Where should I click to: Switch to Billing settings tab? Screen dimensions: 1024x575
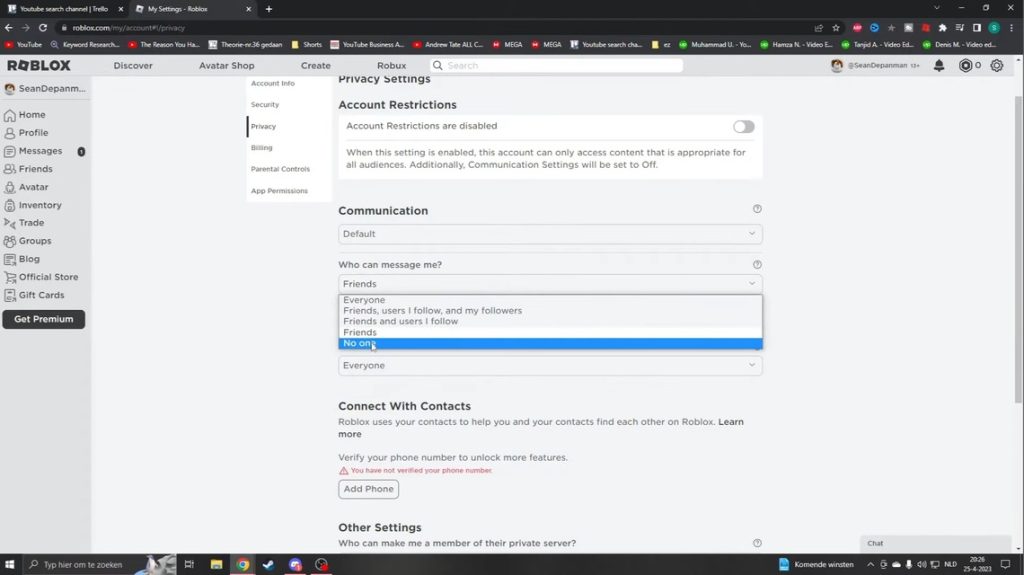(x=261, y=148)
